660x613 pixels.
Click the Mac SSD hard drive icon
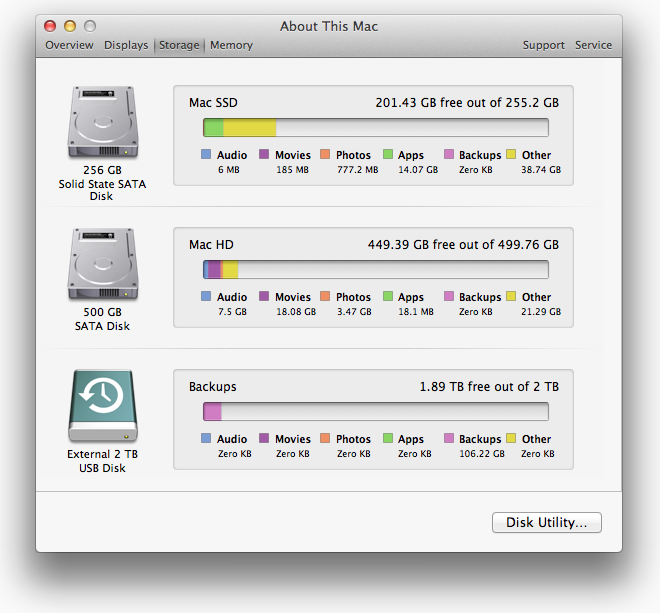pos(103,122)
